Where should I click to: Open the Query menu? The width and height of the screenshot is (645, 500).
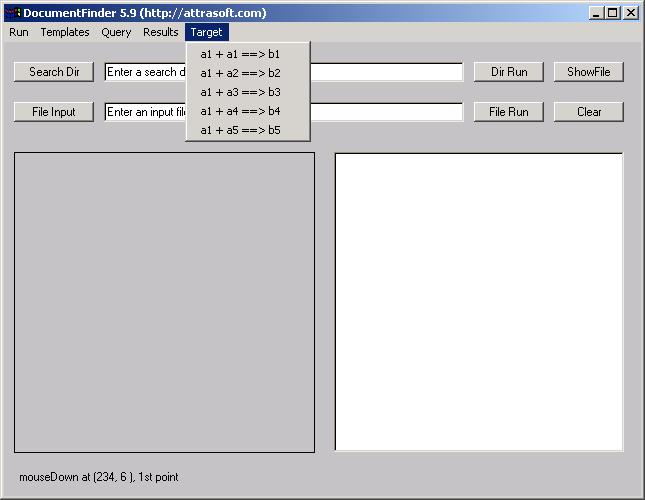point(116,32)
